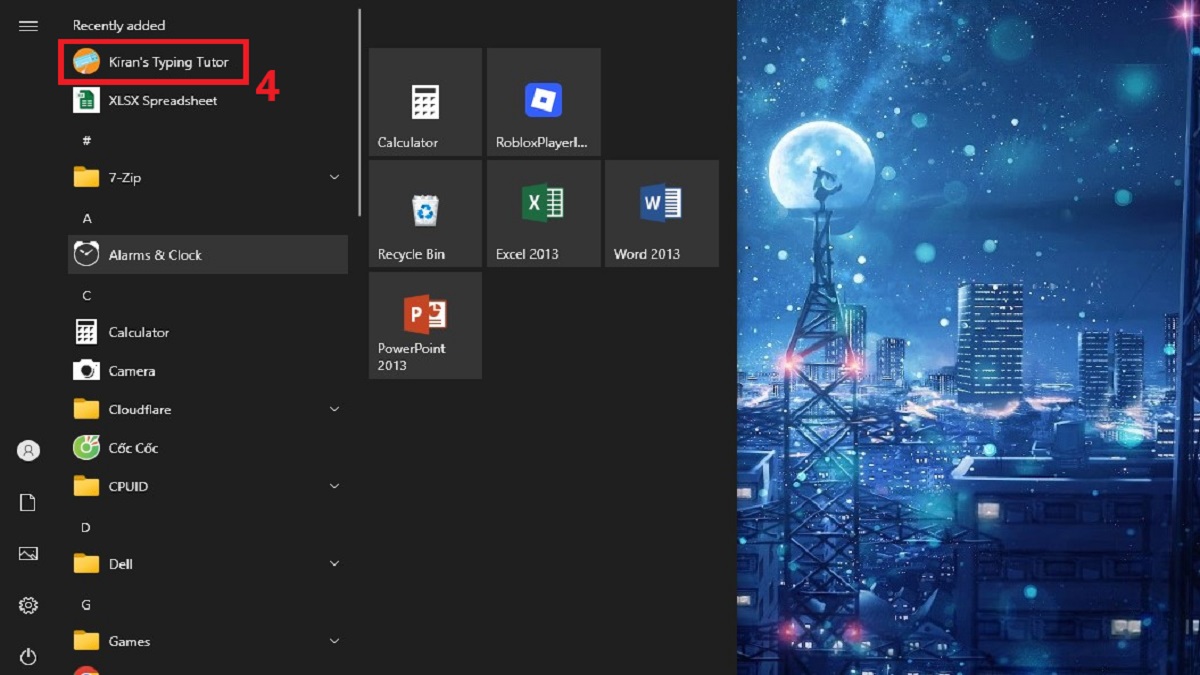Viewport: 1200px width, 675px height.
Task: Open the Power options button
Action: coord(28,656)
